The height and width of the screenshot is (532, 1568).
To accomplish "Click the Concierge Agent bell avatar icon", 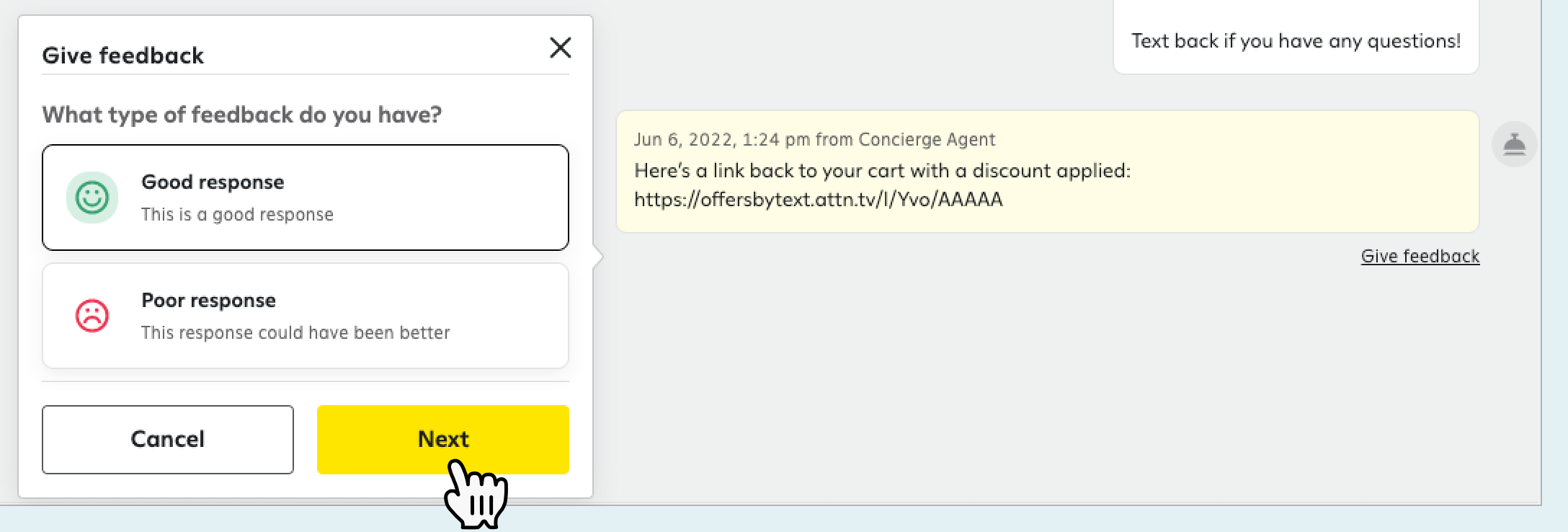I will (1514, 144).
